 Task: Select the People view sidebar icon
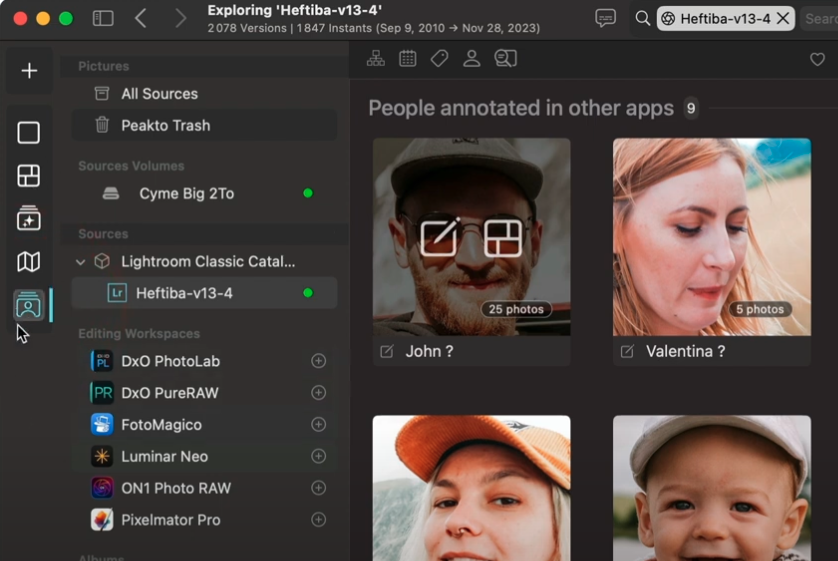(x=28, y=306)
